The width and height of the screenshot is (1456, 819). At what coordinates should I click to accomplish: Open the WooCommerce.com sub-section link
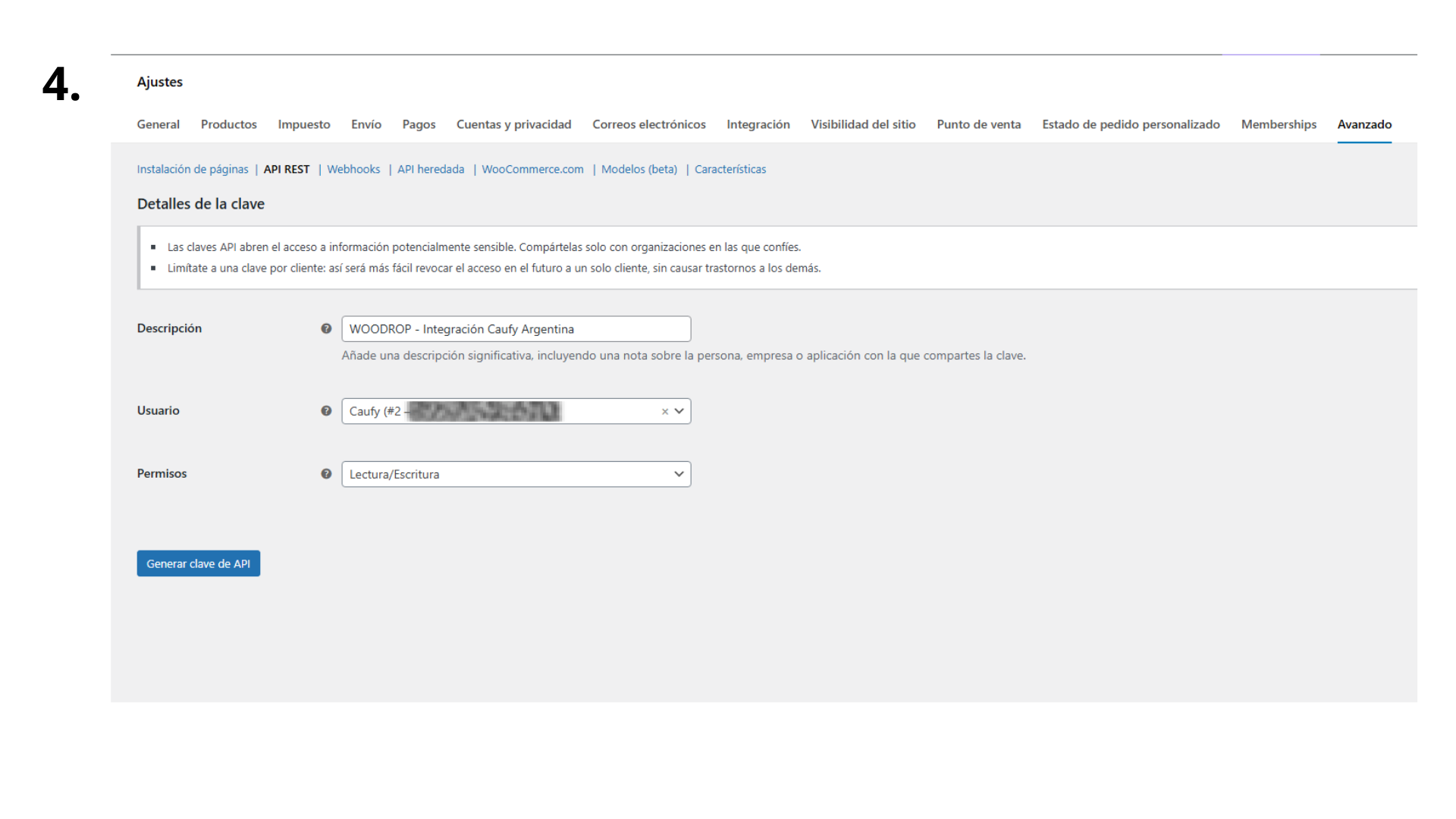tap(532, 169)
